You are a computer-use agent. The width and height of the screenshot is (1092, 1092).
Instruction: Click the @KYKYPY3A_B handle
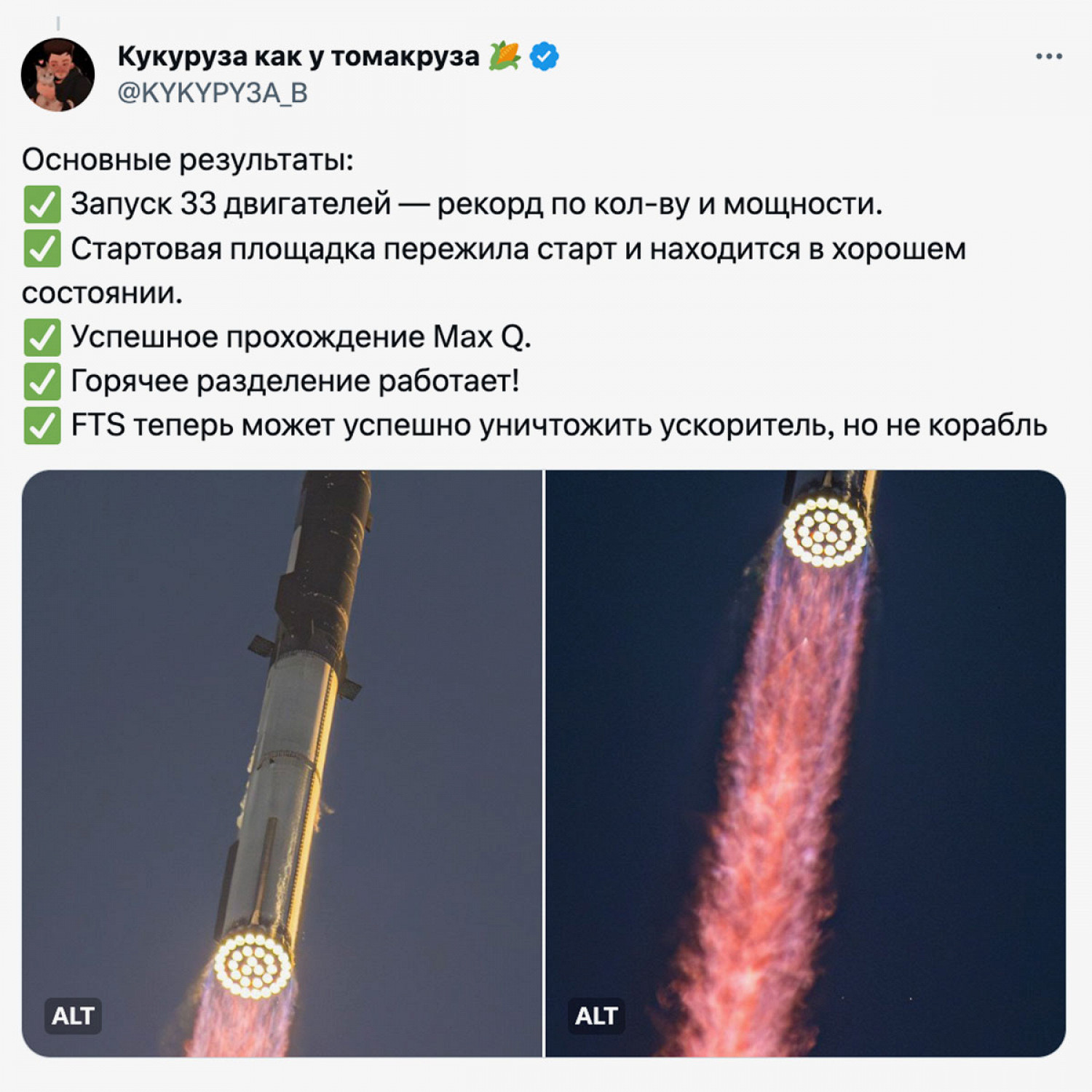(x=213, y=93)
